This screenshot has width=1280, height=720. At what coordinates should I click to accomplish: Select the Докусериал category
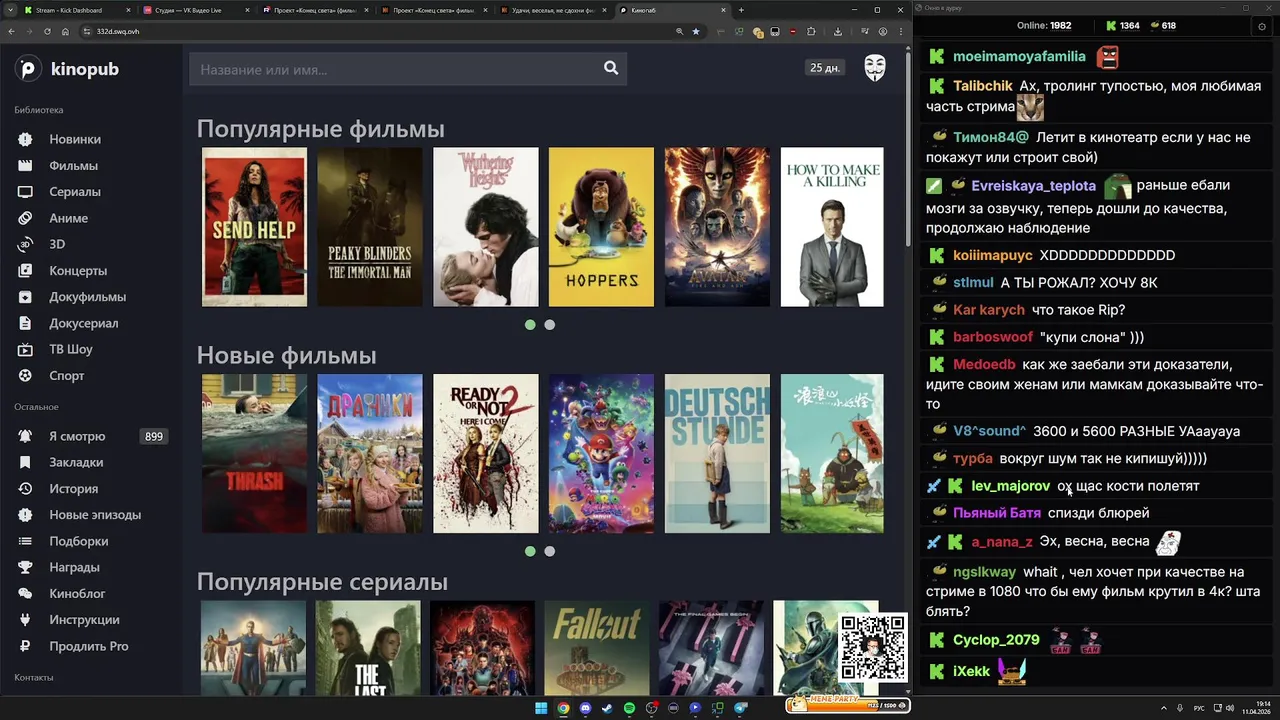[x=83, y=323]
